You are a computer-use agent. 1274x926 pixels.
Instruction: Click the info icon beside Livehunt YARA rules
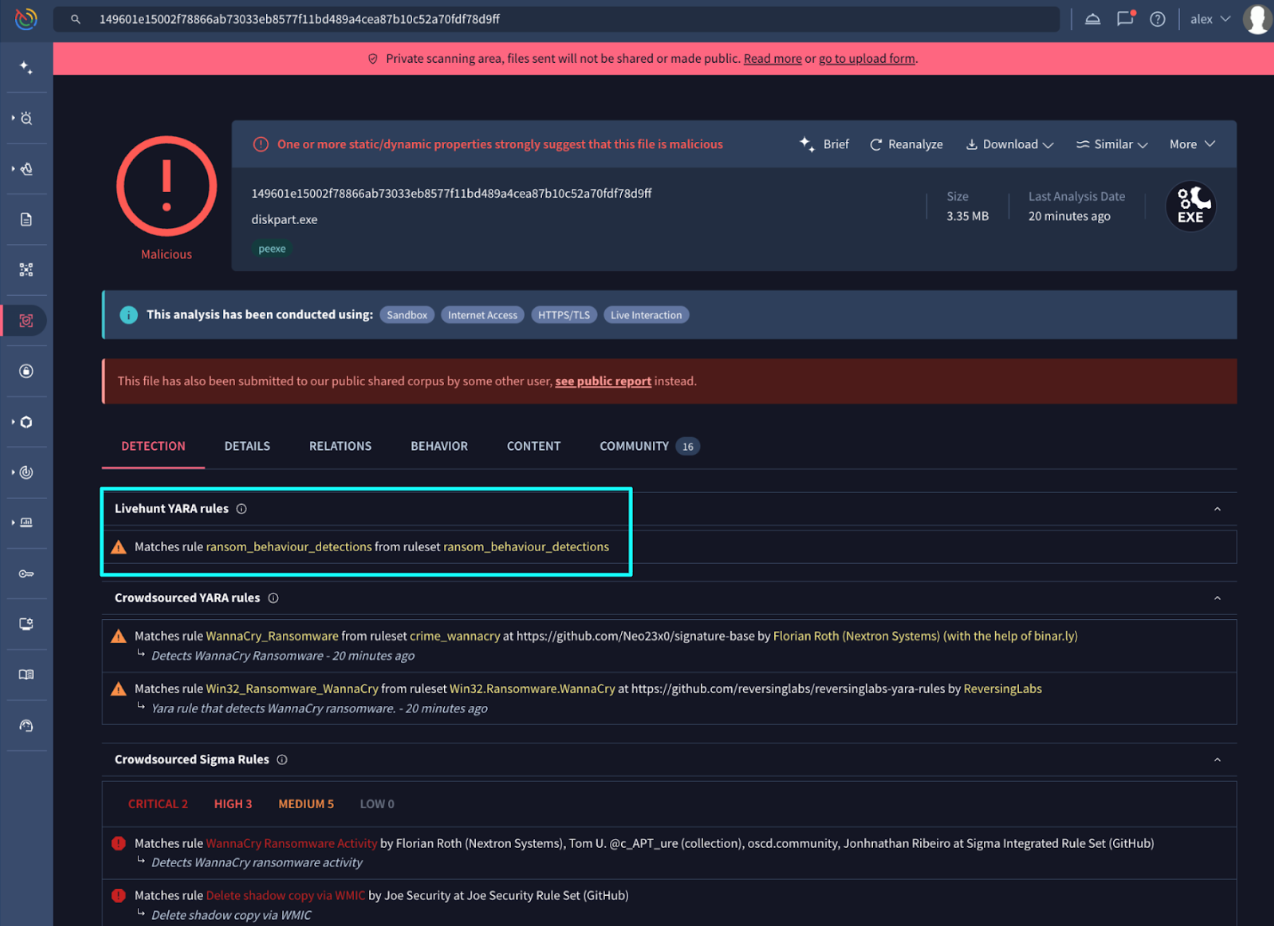click(x=241, y=509)
